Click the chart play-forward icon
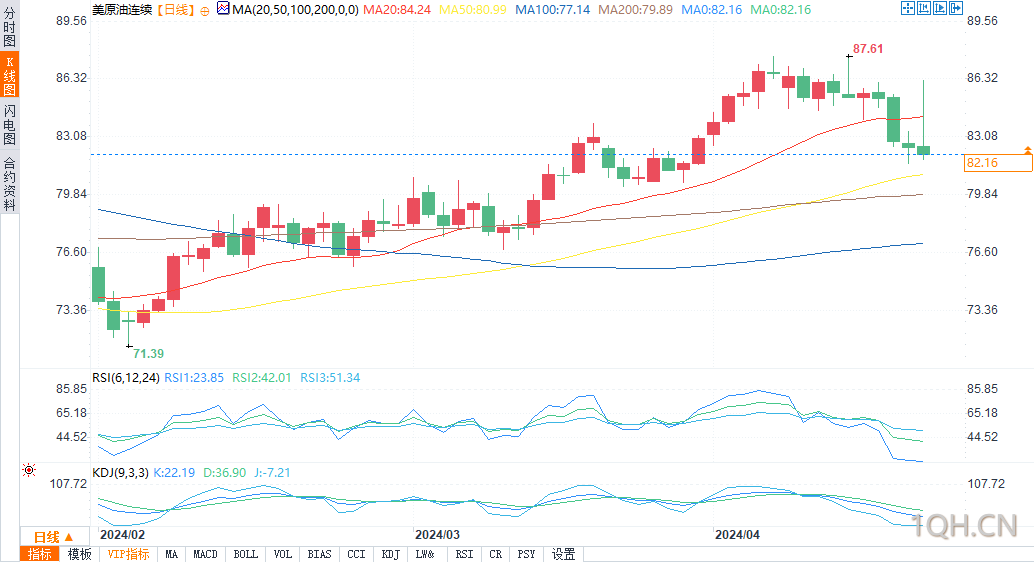 pos(940,8)
